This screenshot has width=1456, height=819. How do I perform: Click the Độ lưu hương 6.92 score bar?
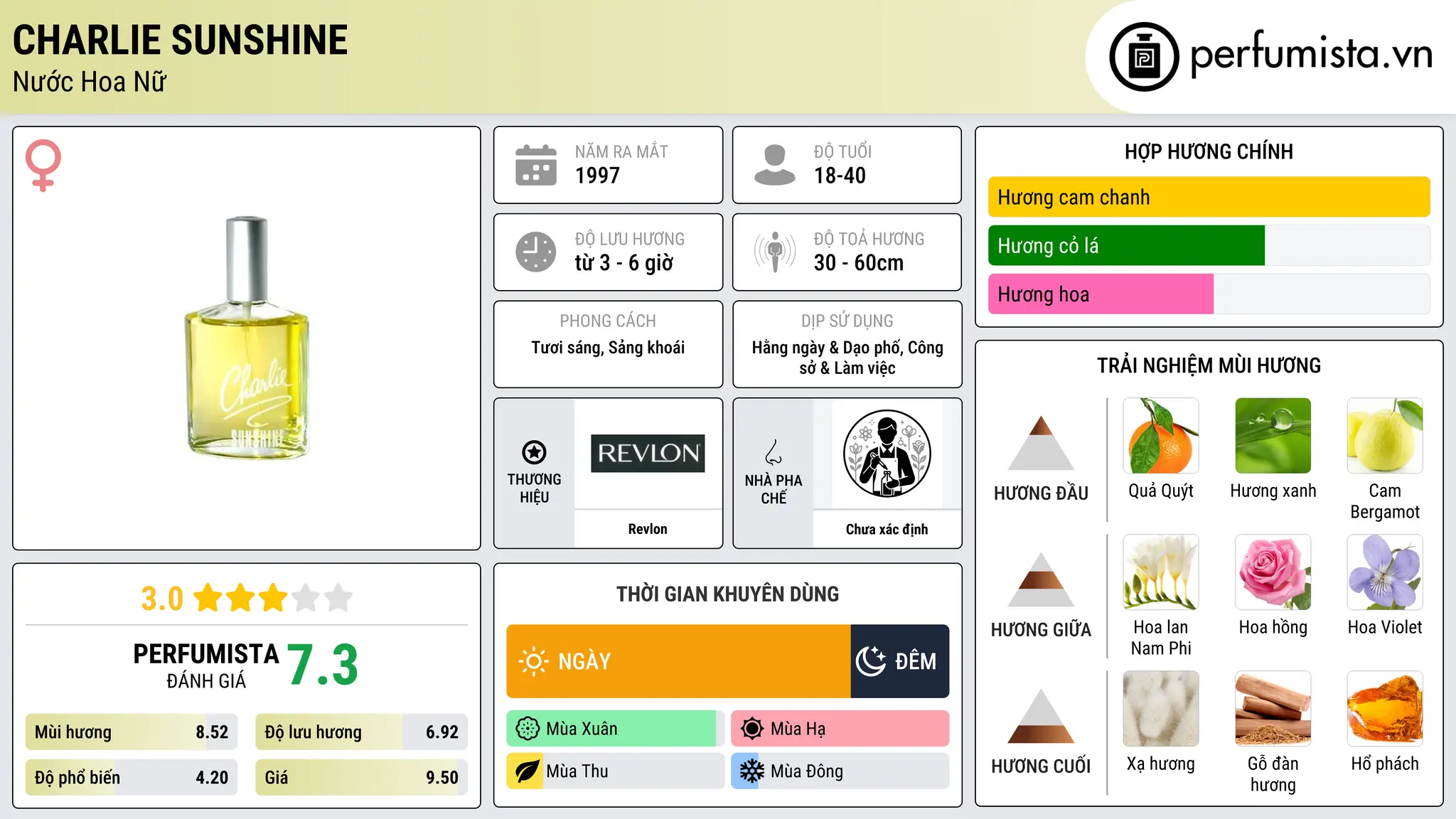[x=361, y=732]
